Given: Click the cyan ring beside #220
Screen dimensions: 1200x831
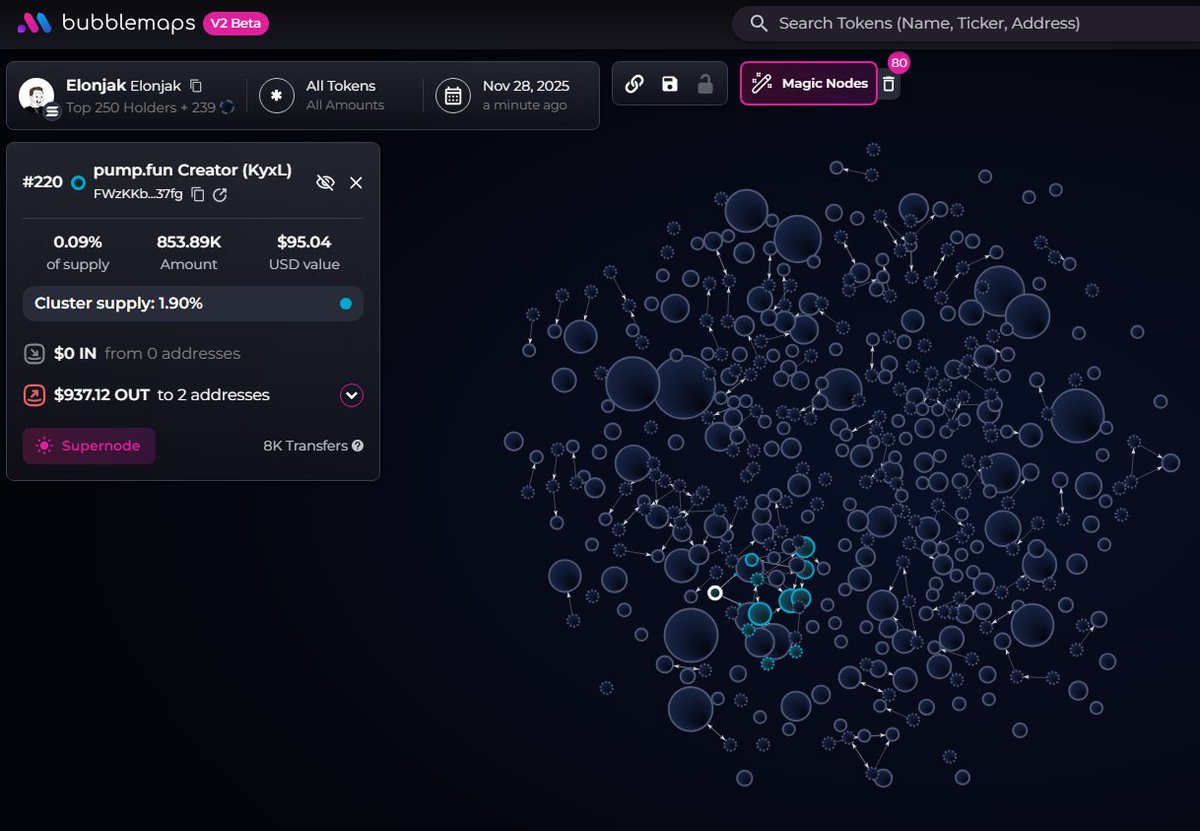Looking at the screenshot, I should 78,182.
